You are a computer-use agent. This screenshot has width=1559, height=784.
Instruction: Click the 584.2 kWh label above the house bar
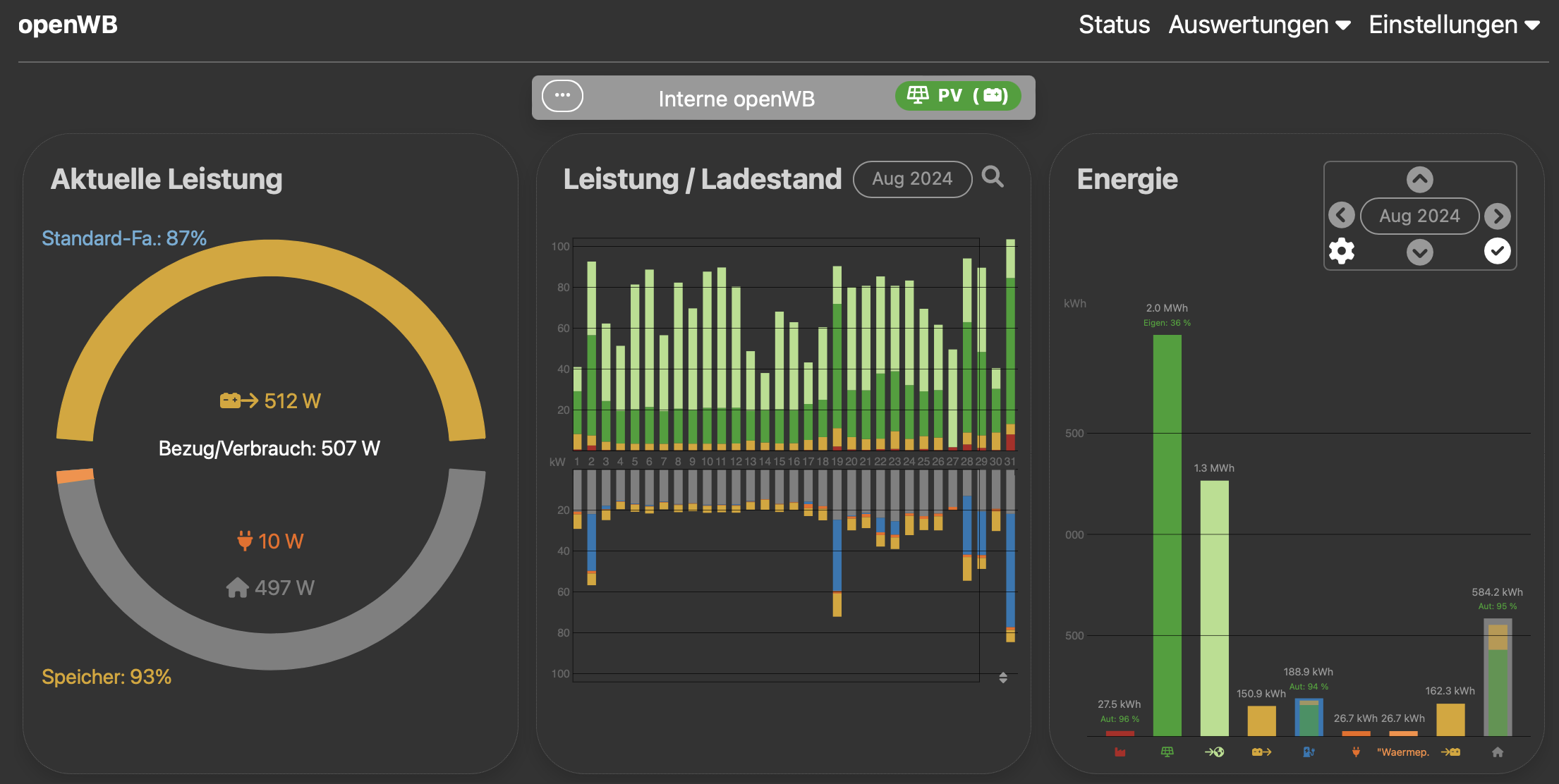point(1497,592)
